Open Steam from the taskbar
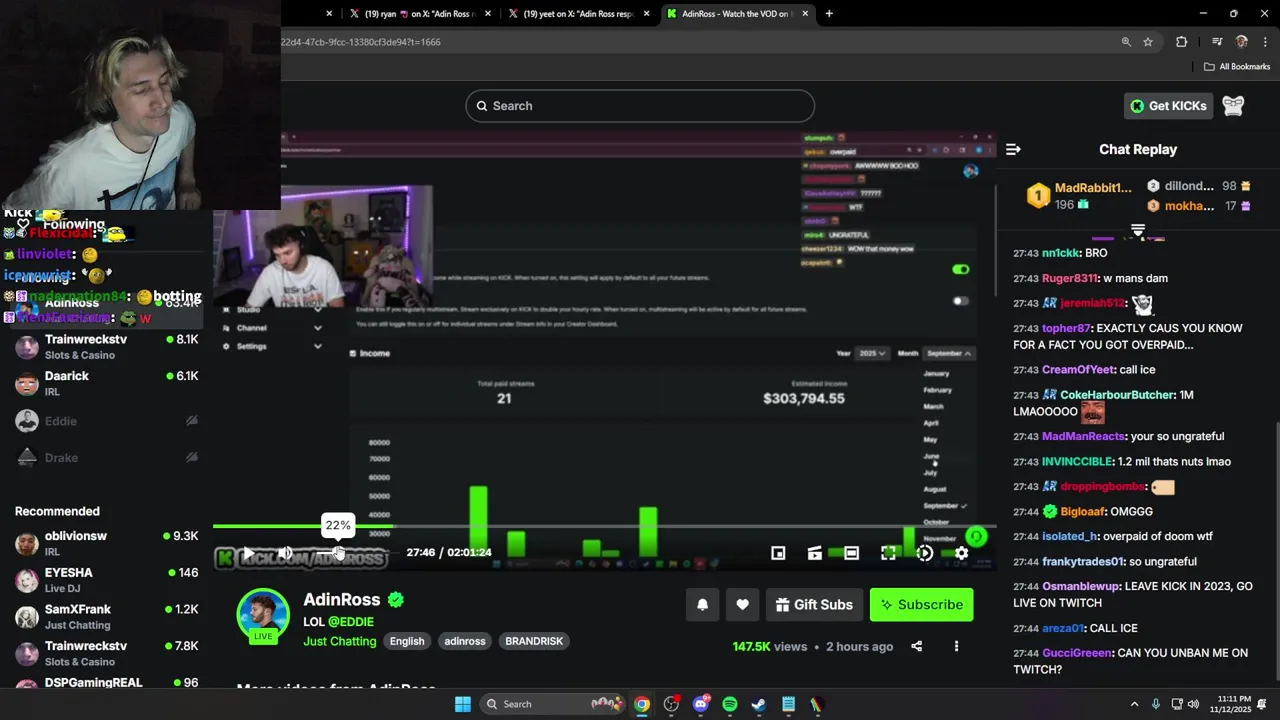The width and height of the screenshot is (1280, 720). pos(759,704)
